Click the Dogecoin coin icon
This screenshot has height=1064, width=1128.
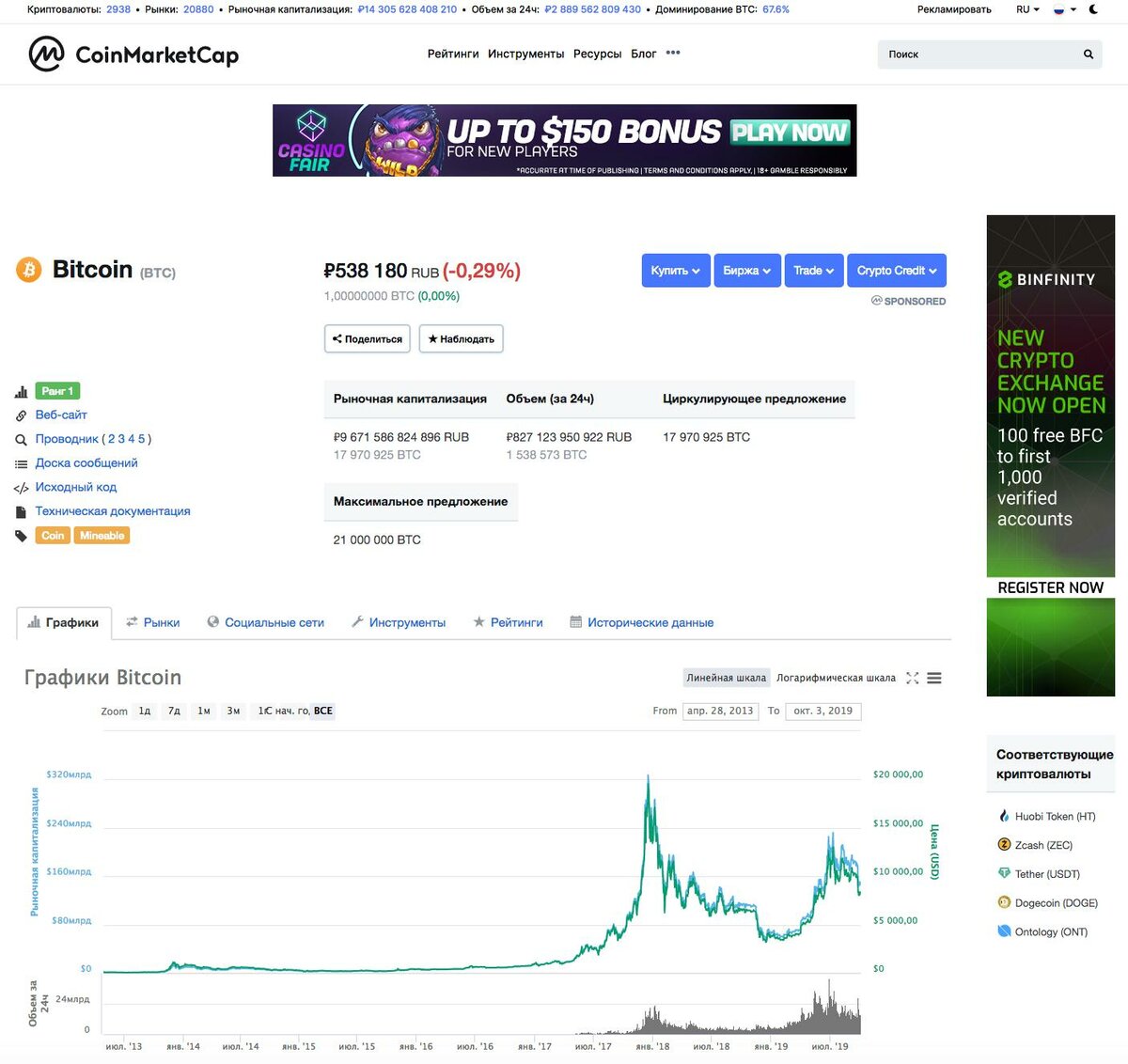pyautogui.click(x=1004, y=902)
